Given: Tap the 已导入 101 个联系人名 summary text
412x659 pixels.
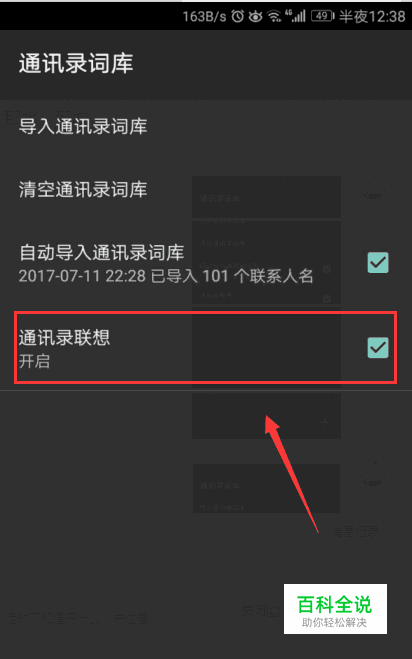Looking at the screenshot, I should pos(232,277).
